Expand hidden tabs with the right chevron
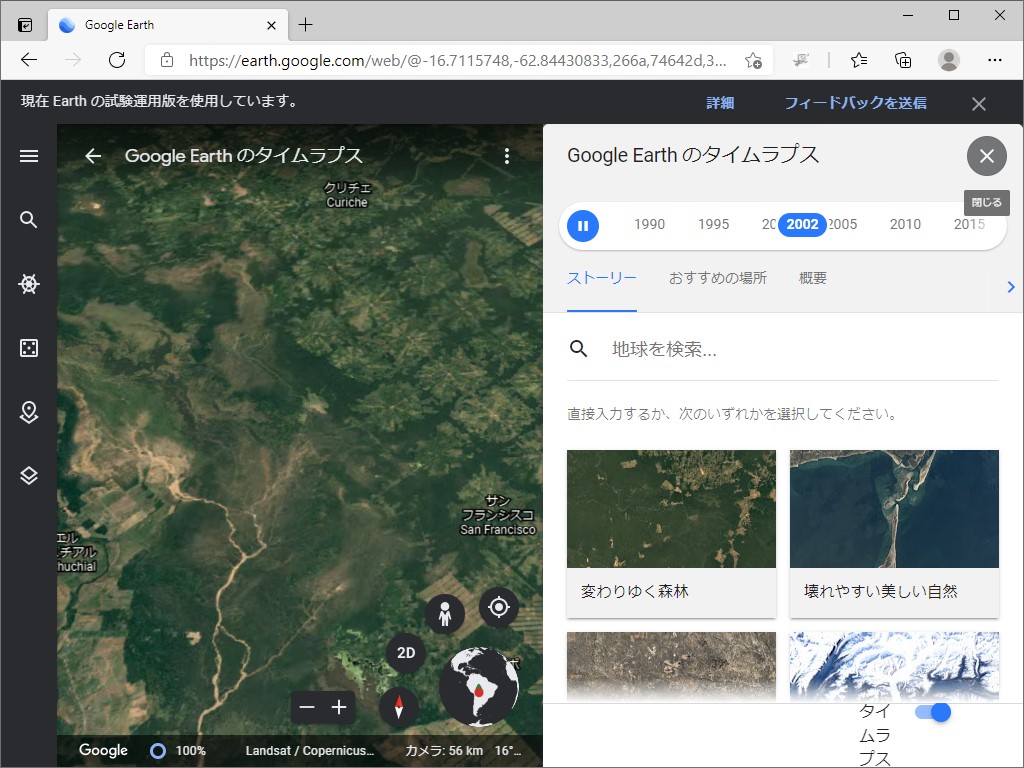The width and height of the screenshot is (1024, 768). pos(1010,287)
